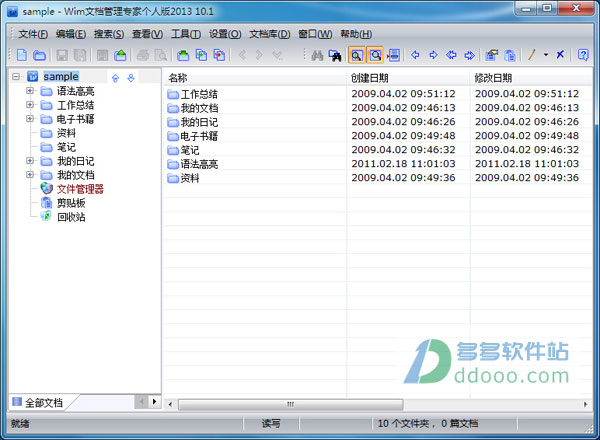Click the computer-with-binoculars search icon
The height and width of the screenshot is (440, 600).
[x=335, y=55]
